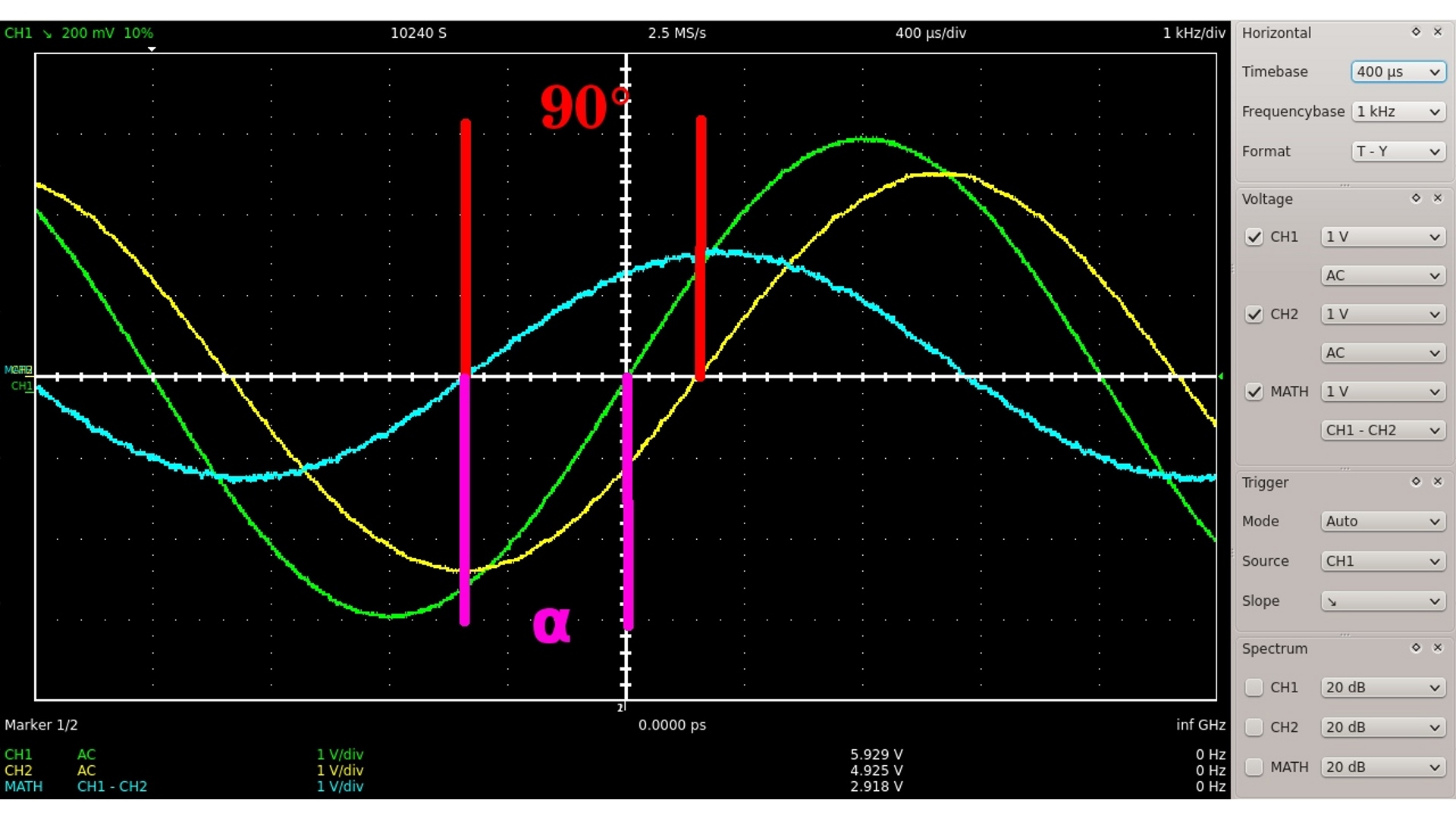The height and width of the screenshot is (819, 1456).
Task: Uncheck the MATH voltage checkbox
Action: [x=1254, y=391]
